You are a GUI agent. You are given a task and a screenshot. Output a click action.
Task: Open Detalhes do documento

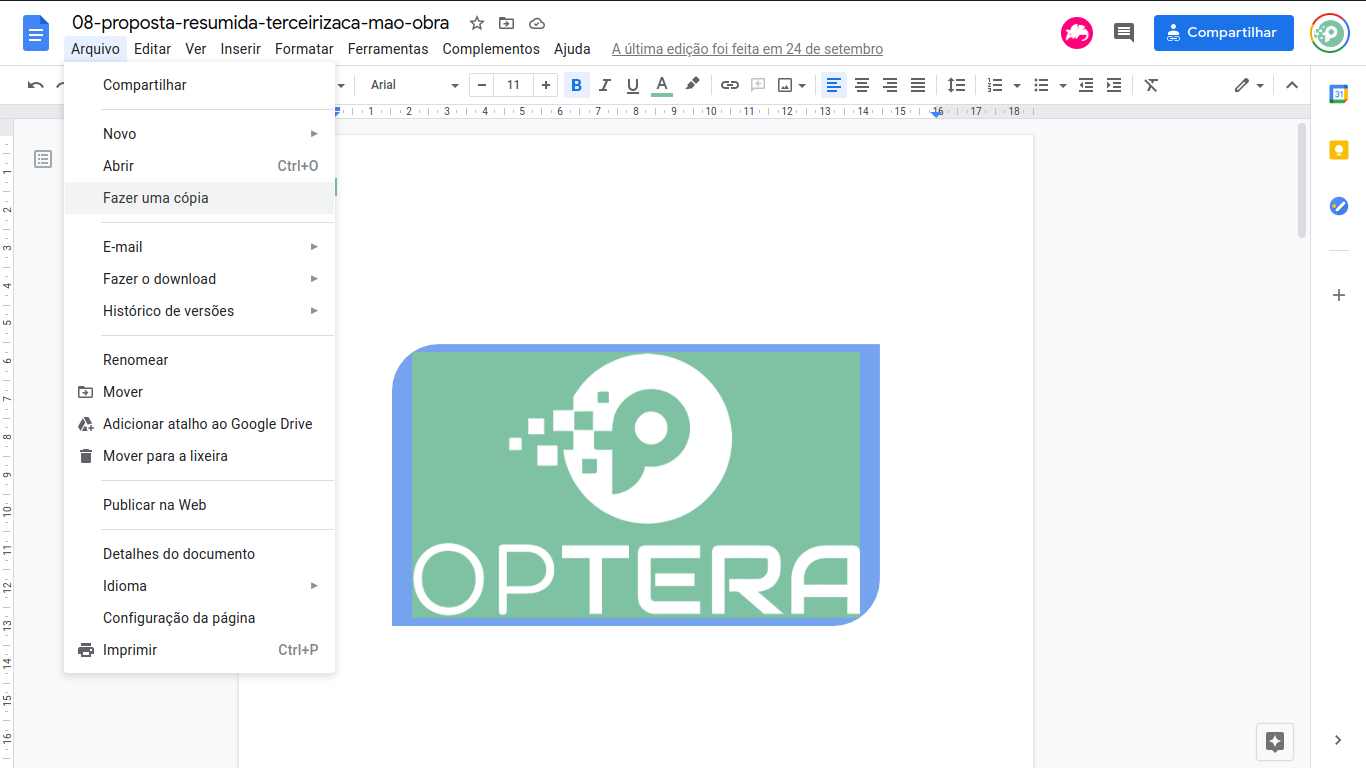(x=199, y=554)
